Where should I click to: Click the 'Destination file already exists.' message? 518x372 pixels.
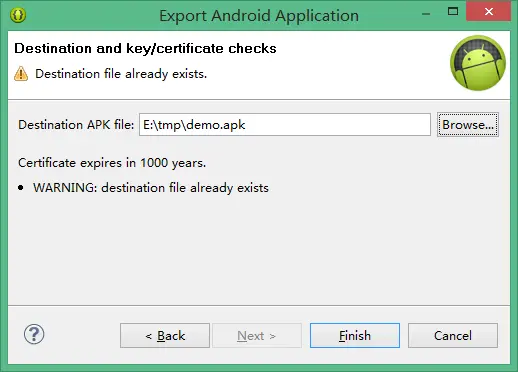(121, 74)
